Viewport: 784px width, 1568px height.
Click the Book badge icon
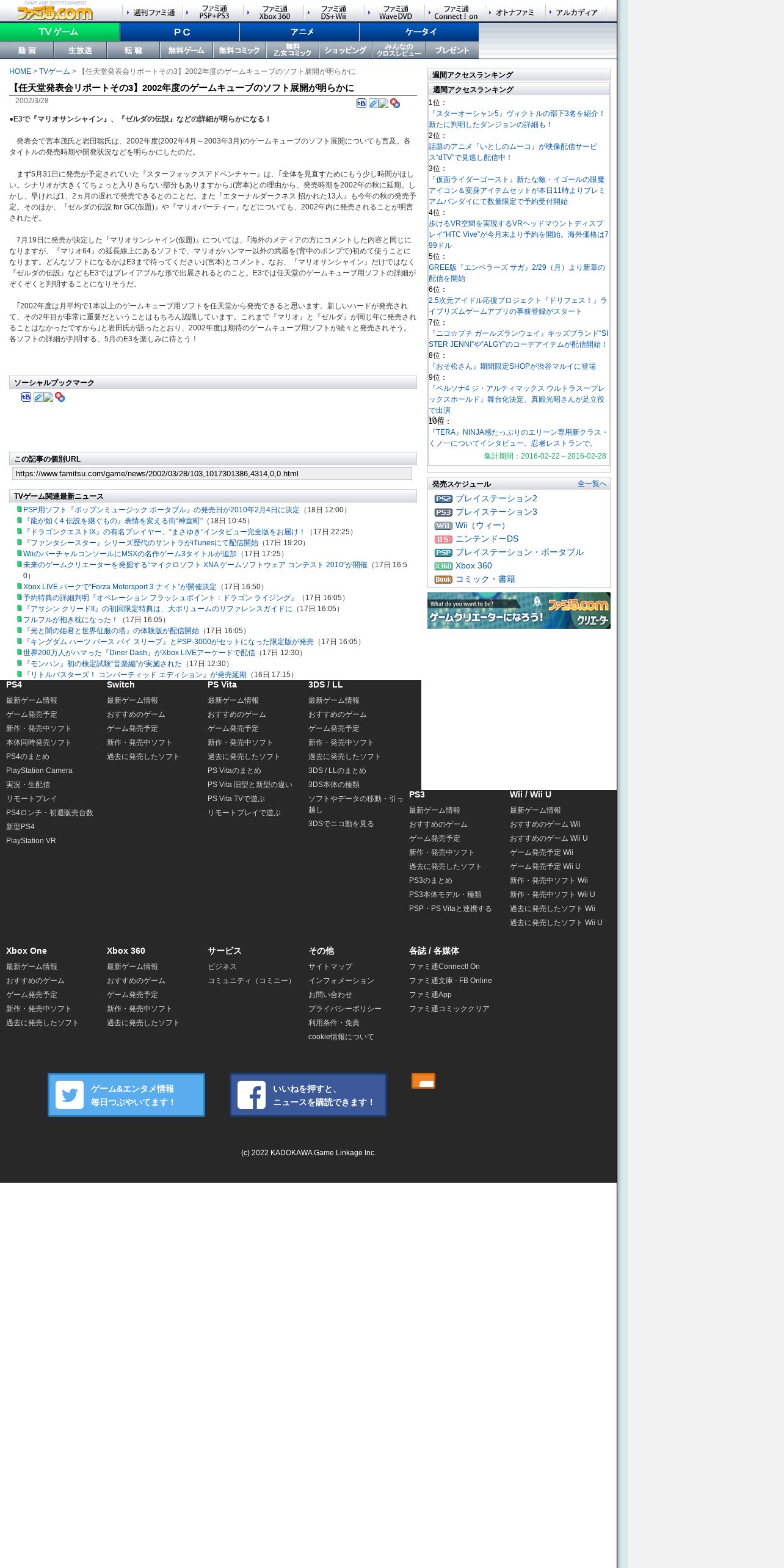(x=443, y=579)
